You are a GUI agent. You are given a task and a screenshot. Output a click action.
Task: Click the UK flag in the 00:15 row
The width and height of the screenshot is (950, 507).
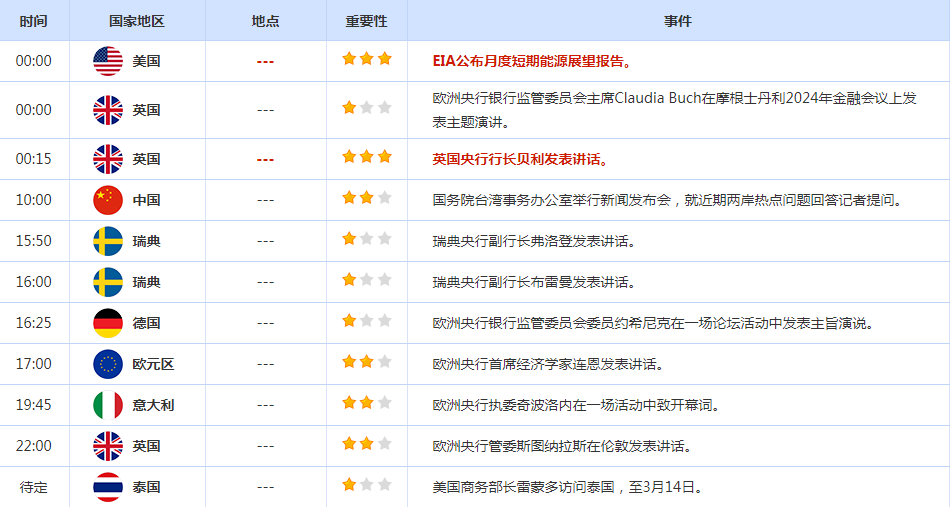108,159
